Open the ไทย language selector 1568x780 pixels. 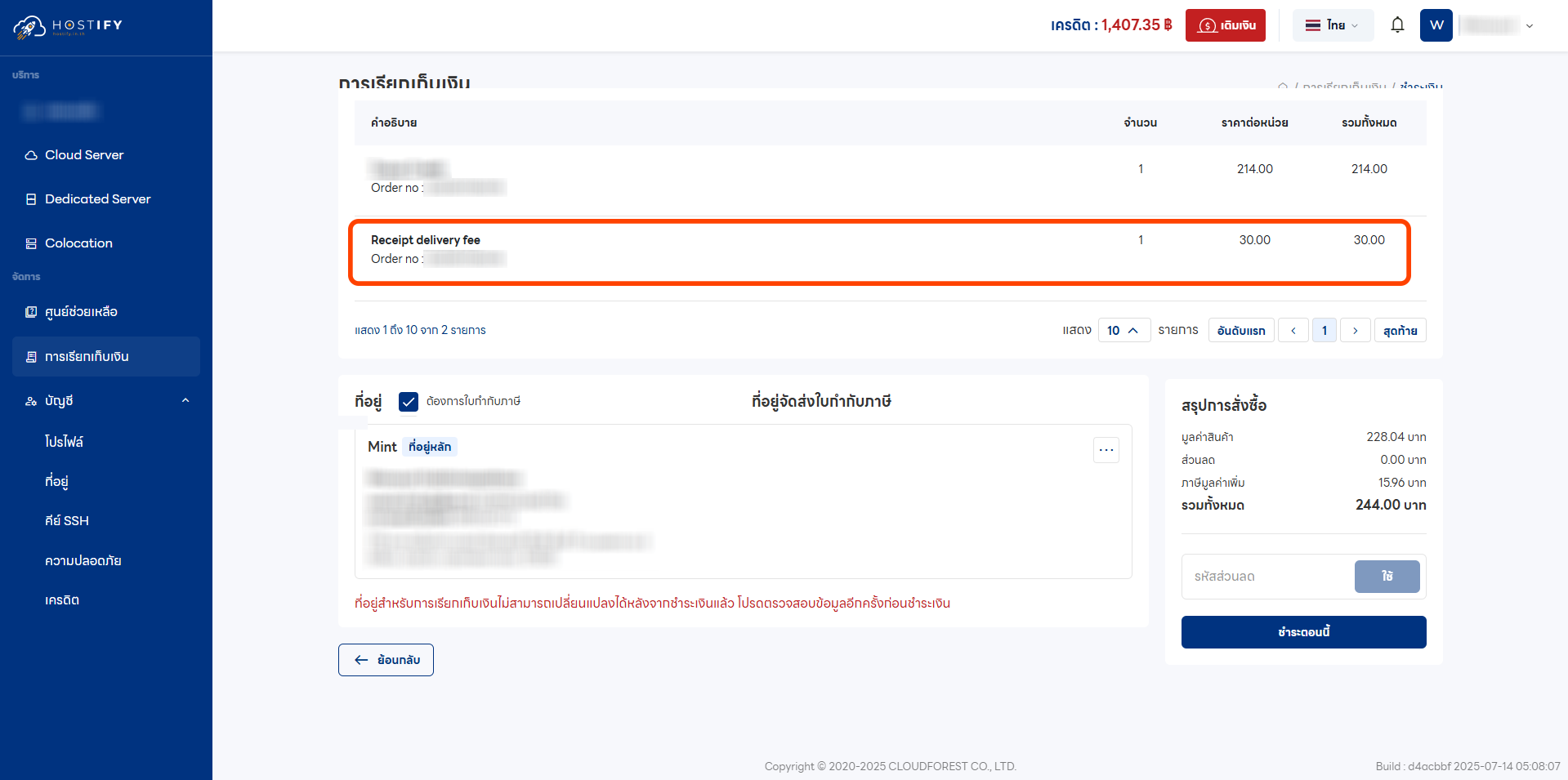coord(1332,25)
